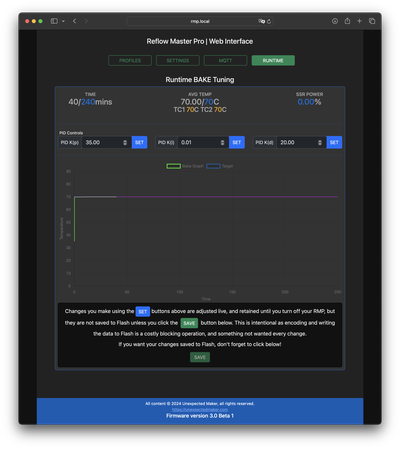The height and width of the screenshot is (449, 400).
Task: Show tab overview icon
Action: click(x=372, y=21)
